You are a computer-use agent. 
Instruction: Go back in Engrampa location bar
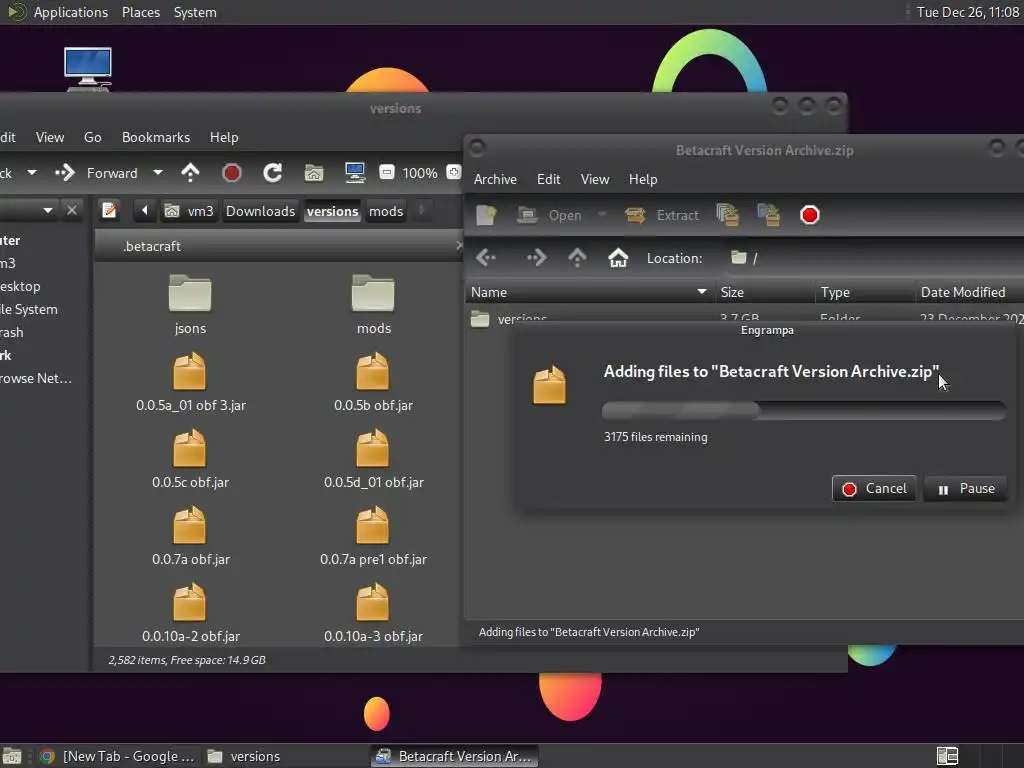[x=486, y=258]
